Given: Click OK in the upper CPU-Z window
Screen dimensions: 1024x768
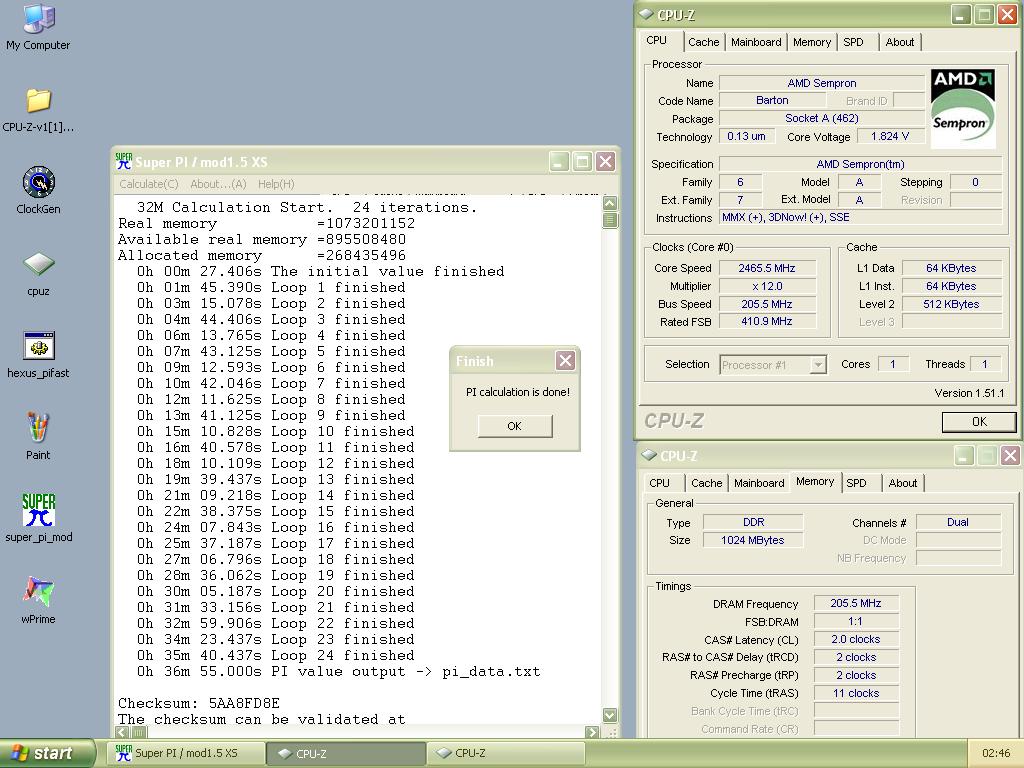Looking at the screenshot, I should click(979, 422).
